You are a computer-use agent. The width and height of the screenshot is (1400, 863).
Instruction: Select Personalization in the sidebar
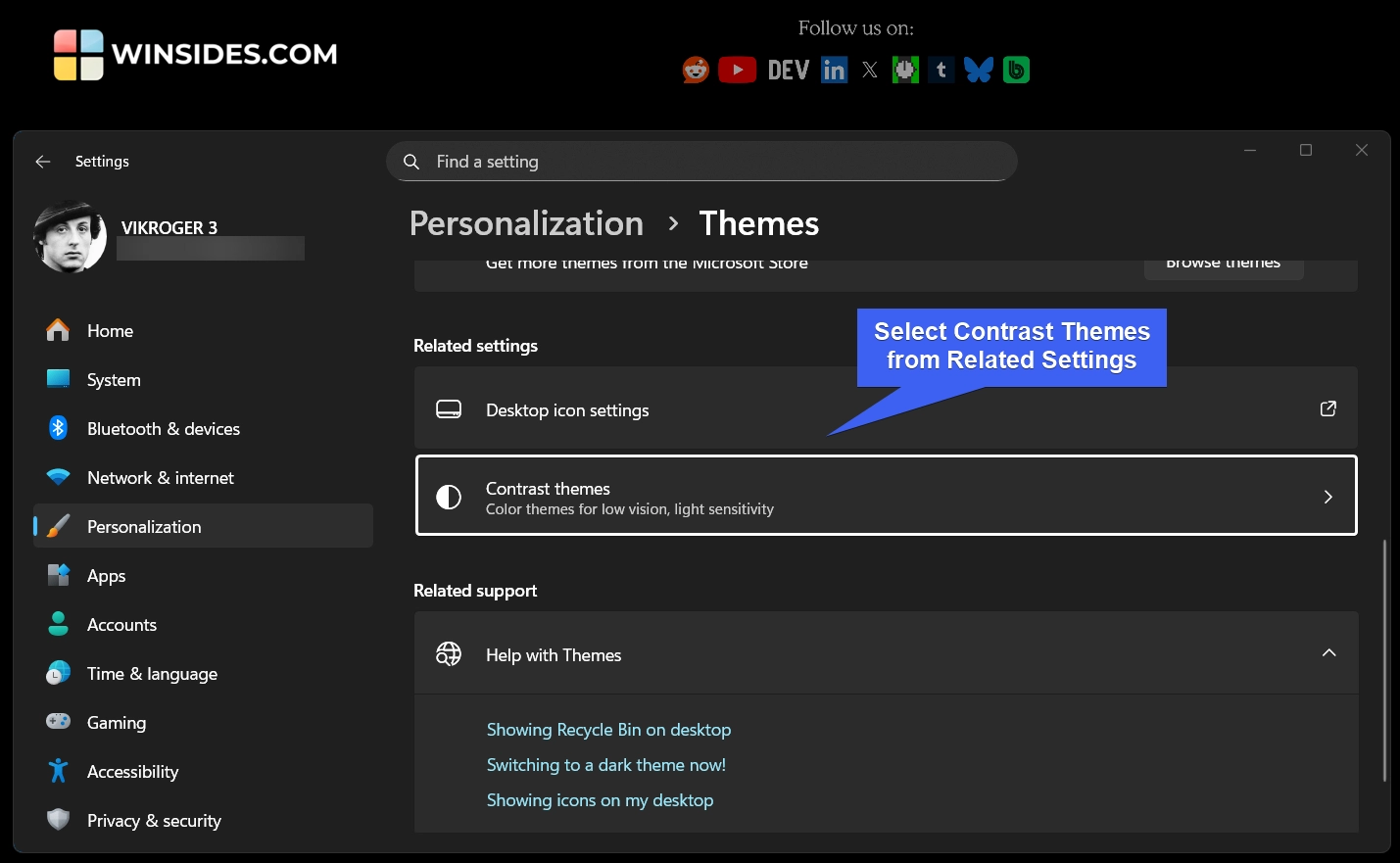click(x=144, y=526)
